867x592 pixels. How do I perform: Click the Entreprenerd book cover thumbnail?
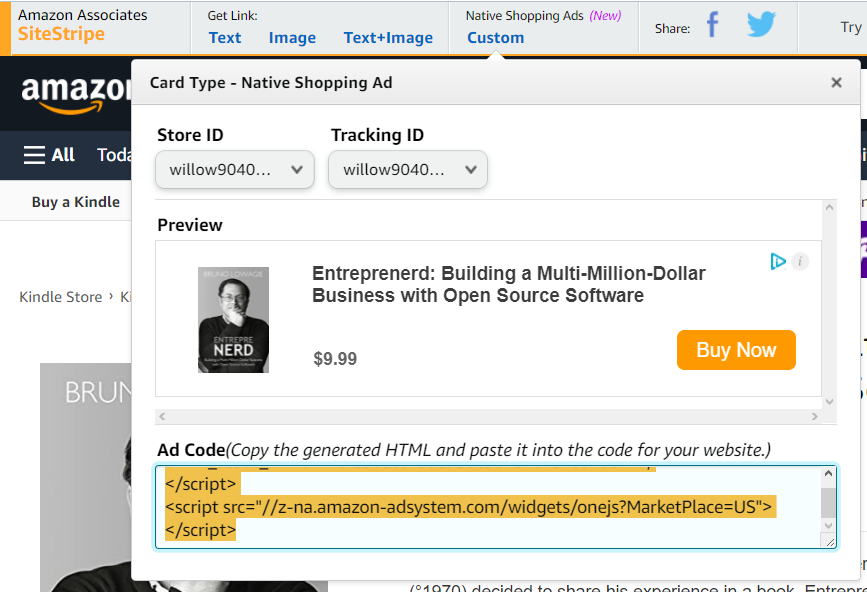point(233,319)
